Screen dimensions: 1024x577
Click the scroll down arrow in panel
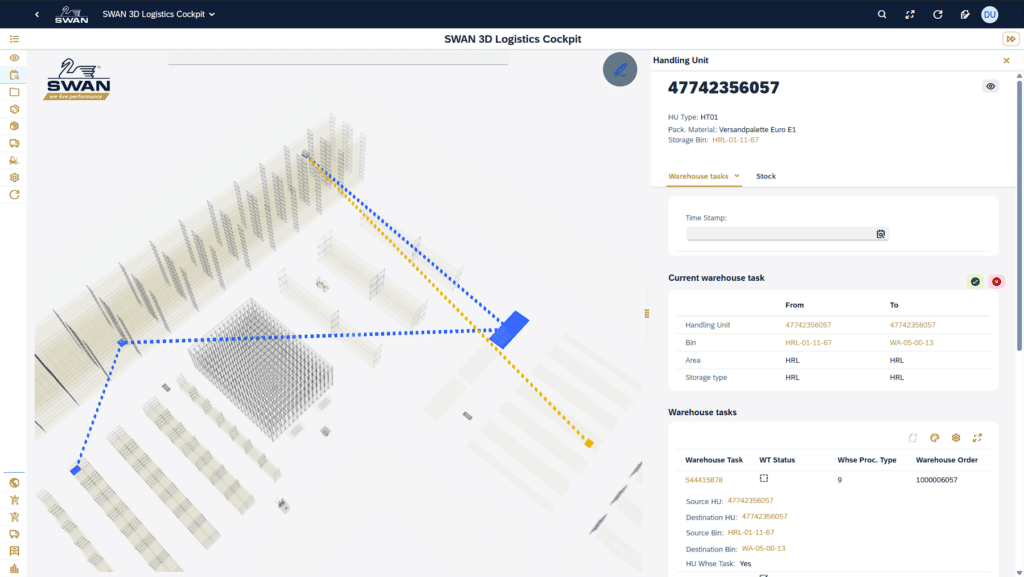pos(1019,572)
